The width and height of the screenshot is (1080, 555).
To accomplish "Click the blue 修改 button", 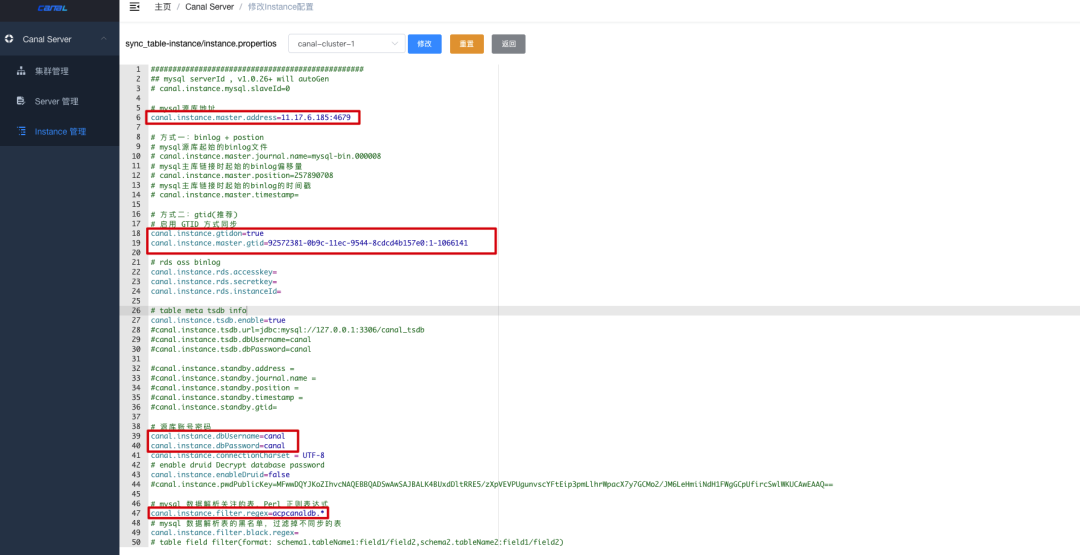I will (424, 44).
